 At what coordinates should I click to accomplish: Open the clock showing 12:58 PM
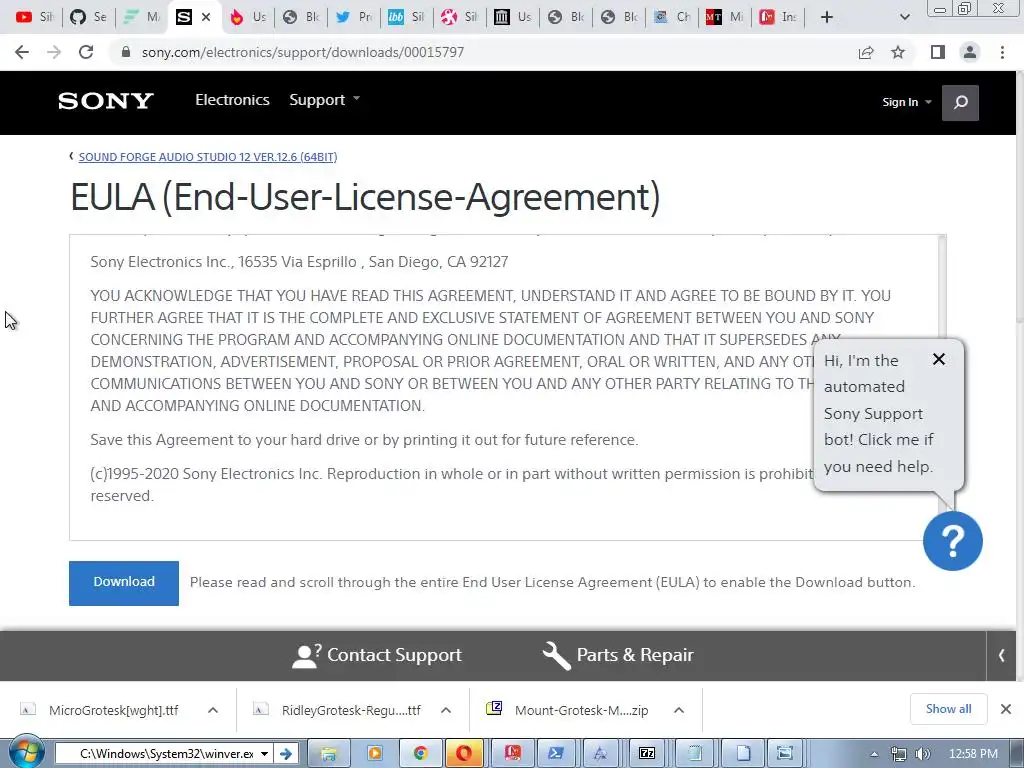coord(973,754)
